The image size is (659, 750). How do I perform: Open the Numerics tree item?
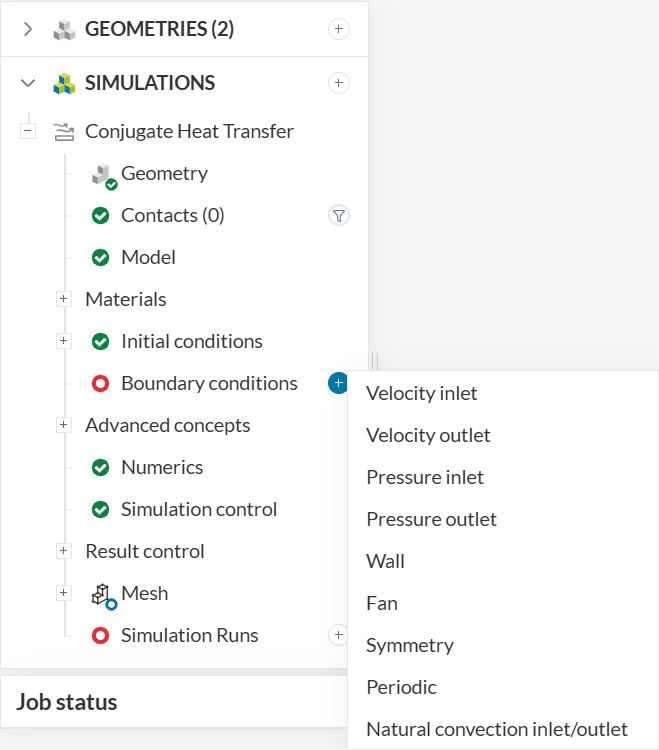click(x=161, y=467)
